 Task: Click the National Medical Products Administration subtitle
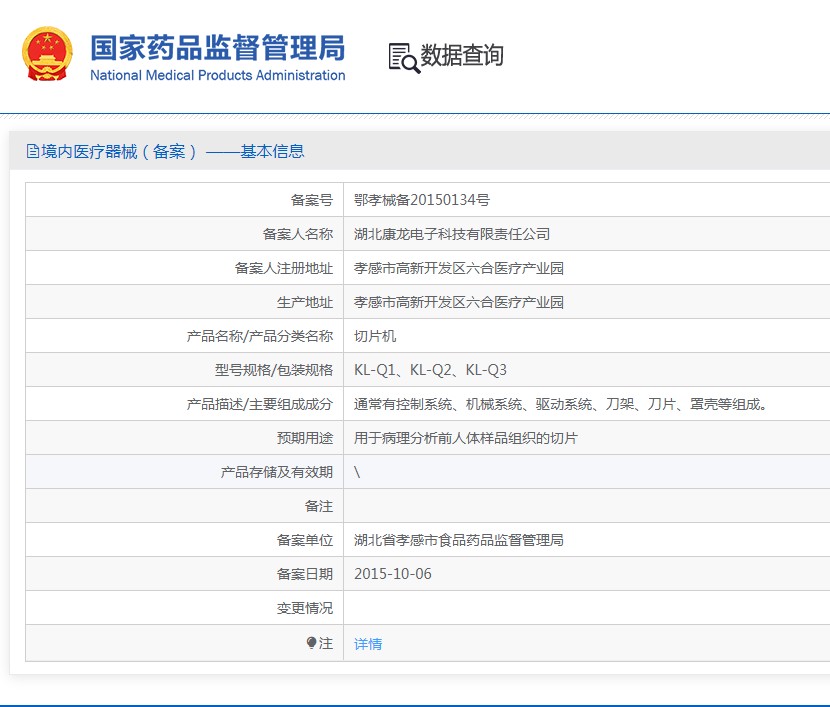click(218, 75)
